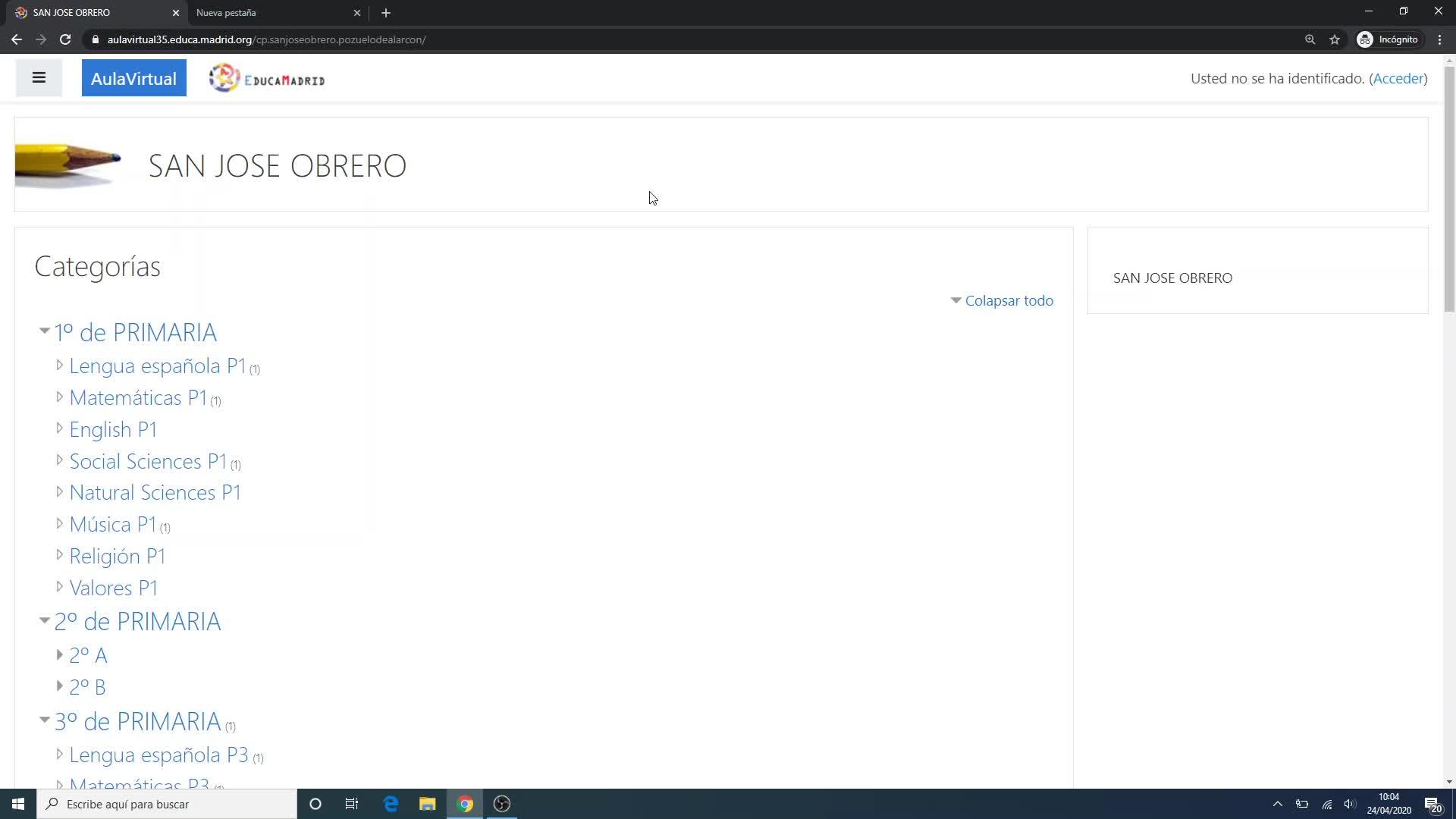Open new tab with plus icon
Image resolution: width=1456 pixels, height=819 pixels.
pyautogui.click(x=386, y=13)
